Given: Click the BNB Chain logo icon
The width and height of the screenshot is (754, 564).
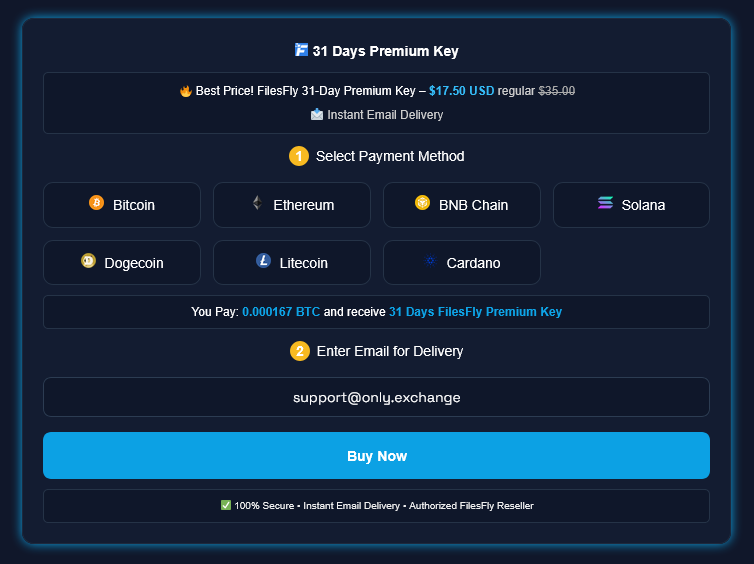Looking at the screenshot, I should pos(422,203).
